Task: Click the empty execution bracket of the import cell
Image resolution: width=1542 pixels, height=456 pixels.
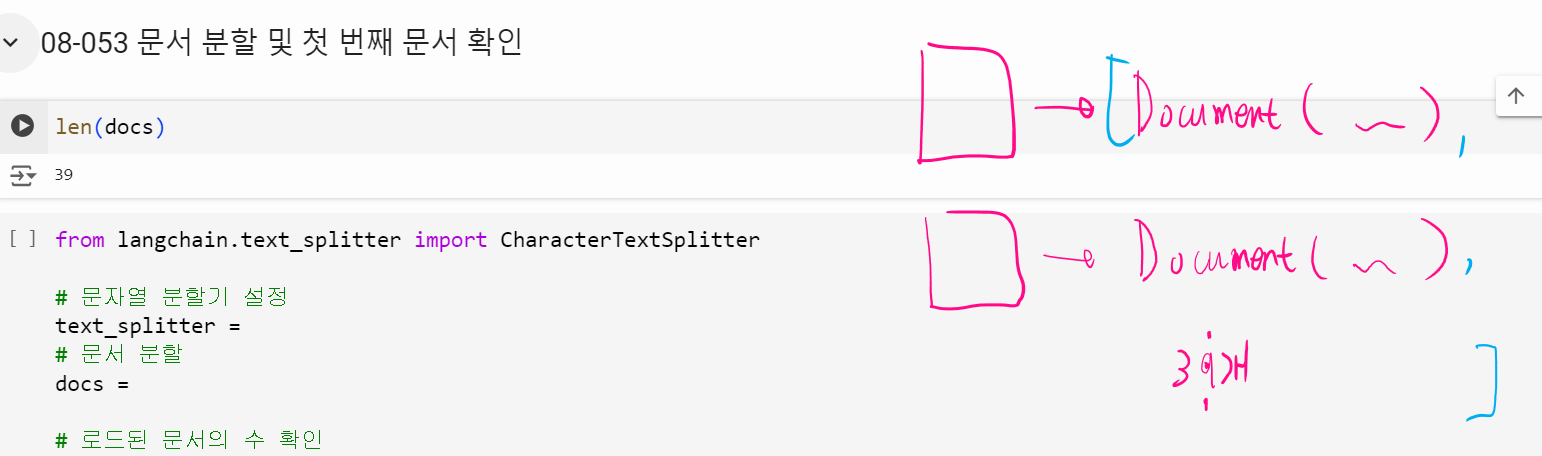Action: 22,240
